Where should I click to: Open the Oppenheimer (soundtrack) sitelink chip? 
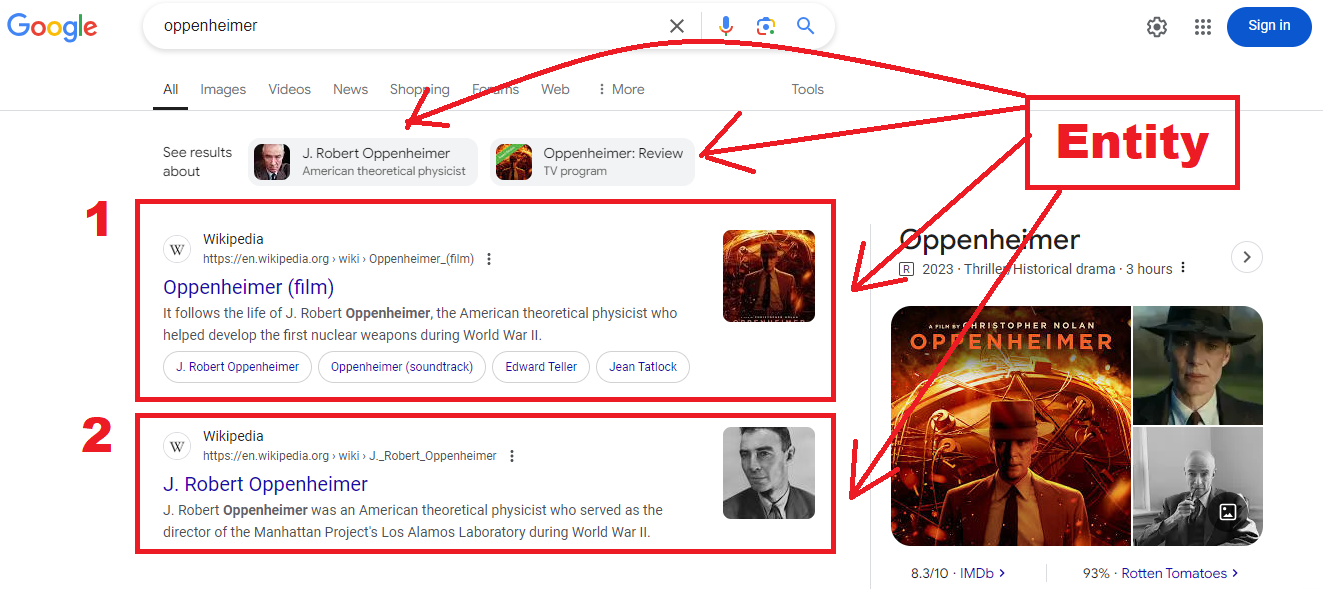click(402, 367)
